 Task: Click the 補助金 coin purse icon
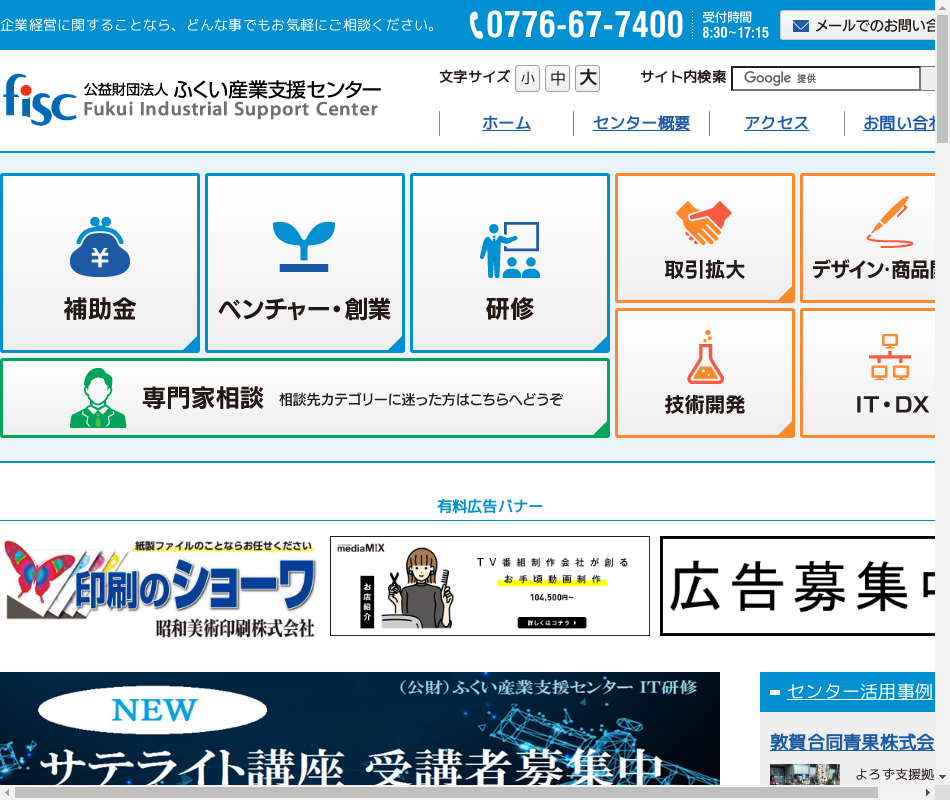tap(100, 248)
